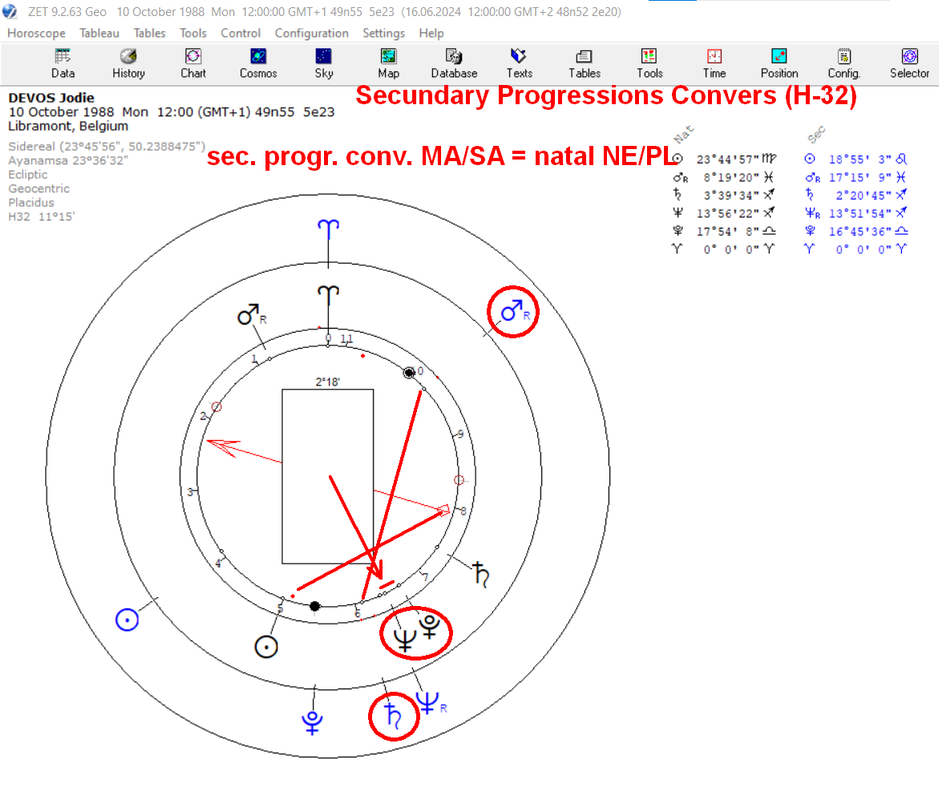Image resolution: width=939 pixels, height=800 pixels.
Task: Open the Data toolbar icon
Action: click(x=62, y=64)
